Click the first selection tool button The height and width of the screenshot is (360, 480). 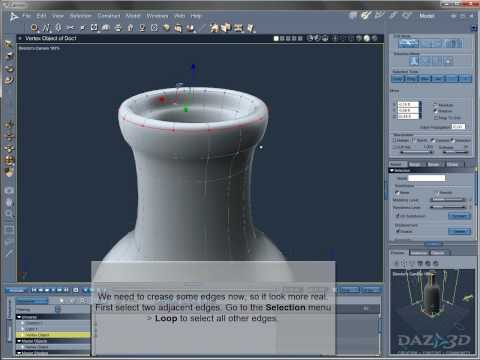[397, 79]
